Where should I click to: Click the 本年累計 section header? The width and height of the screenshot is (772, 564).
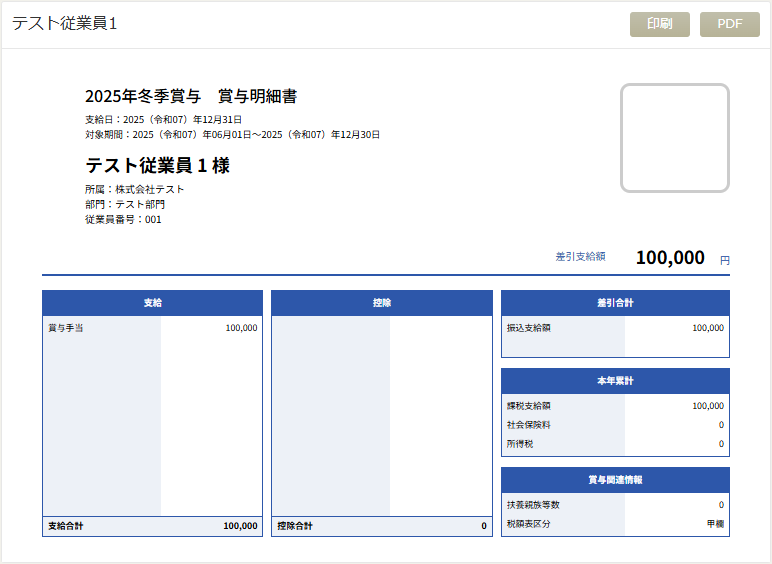[615, 381]
